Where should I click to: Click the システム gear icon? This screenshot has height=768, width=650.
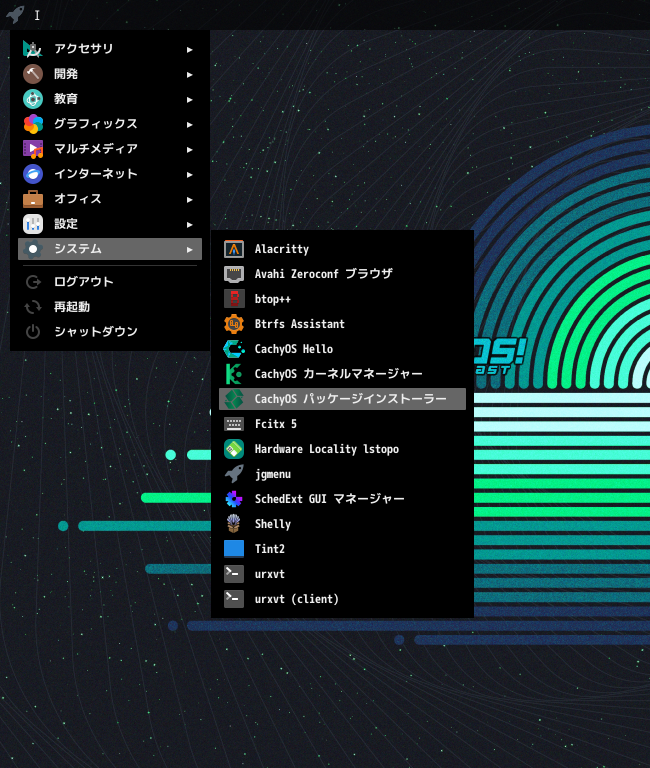point(33,249)
